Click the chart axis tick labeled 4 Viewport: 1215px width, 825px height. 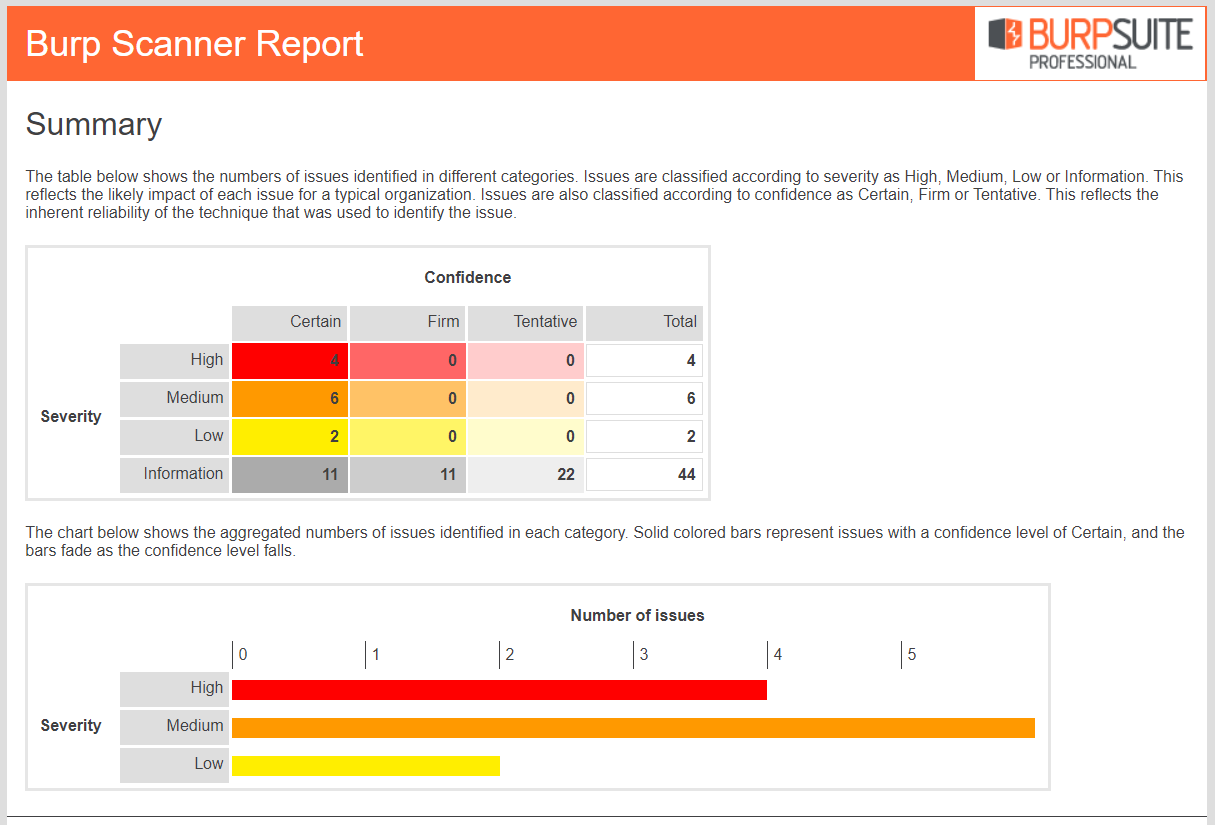[778, 655]
